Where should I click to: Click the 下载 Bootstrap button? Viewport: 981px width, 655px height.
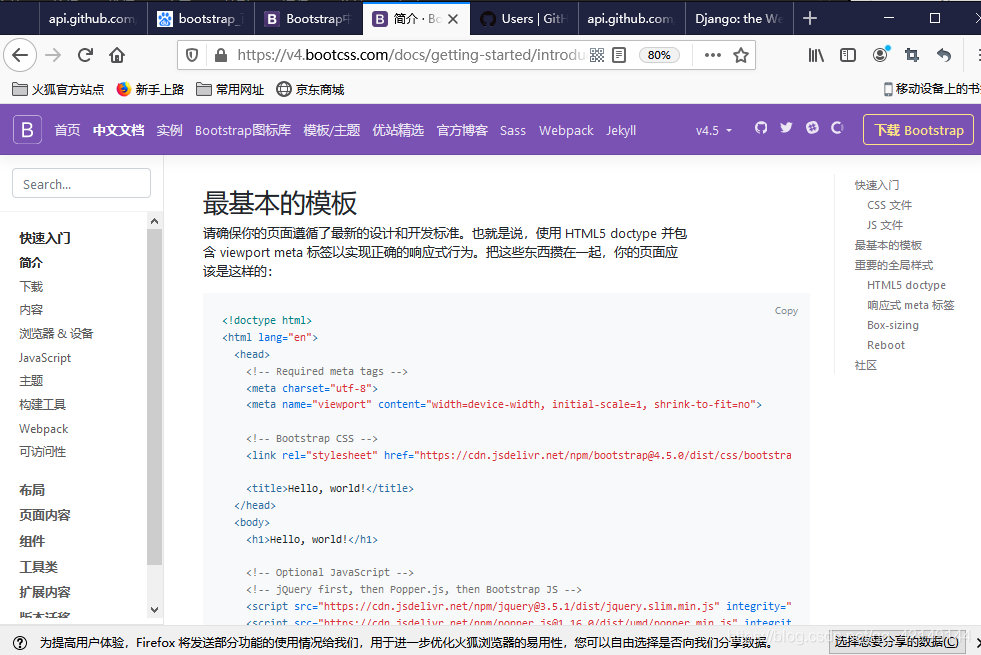point(918,129)
